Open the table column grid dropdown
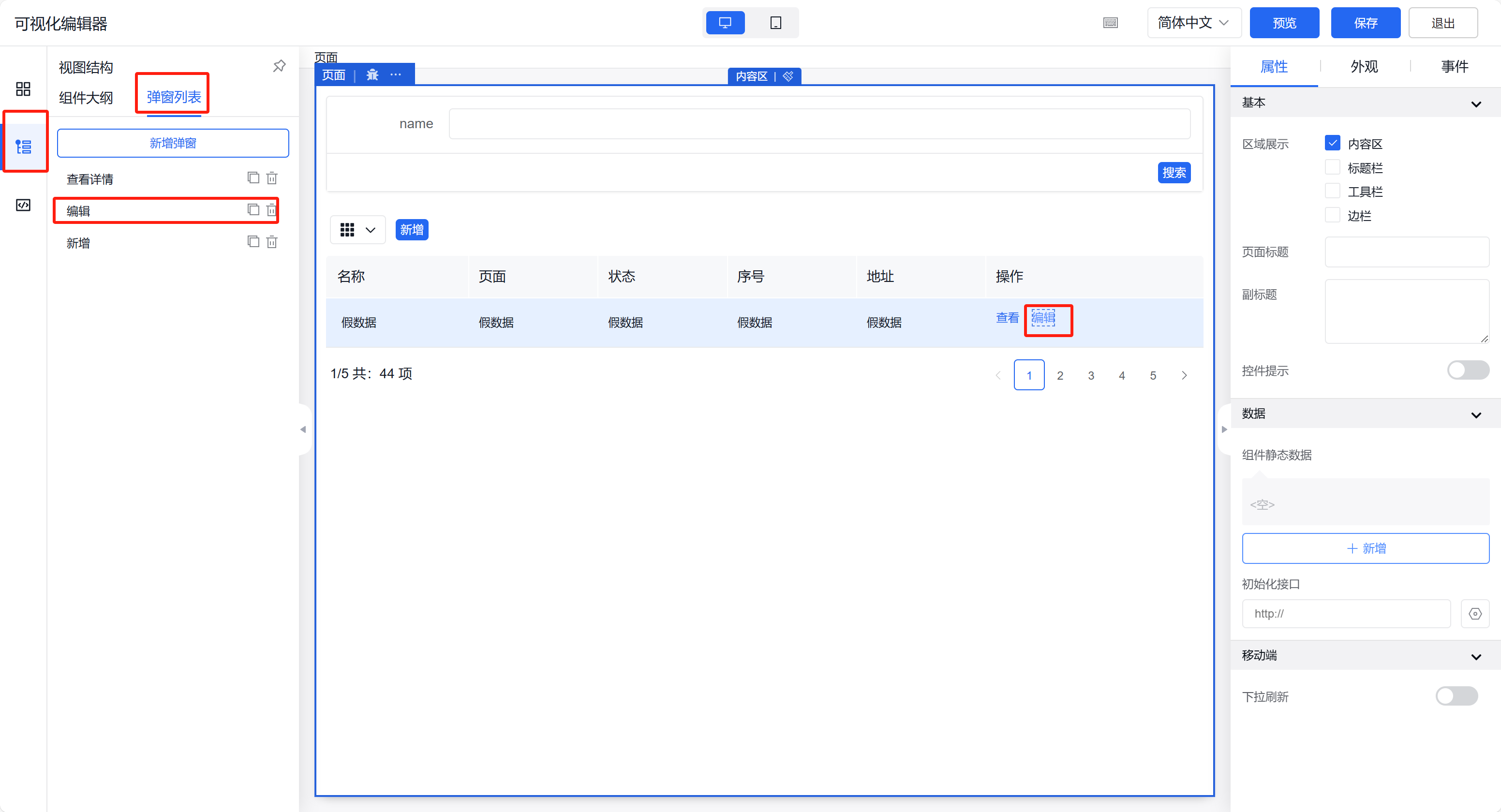Viewport: 1501px width, 812px height. [x=357, y=230]
